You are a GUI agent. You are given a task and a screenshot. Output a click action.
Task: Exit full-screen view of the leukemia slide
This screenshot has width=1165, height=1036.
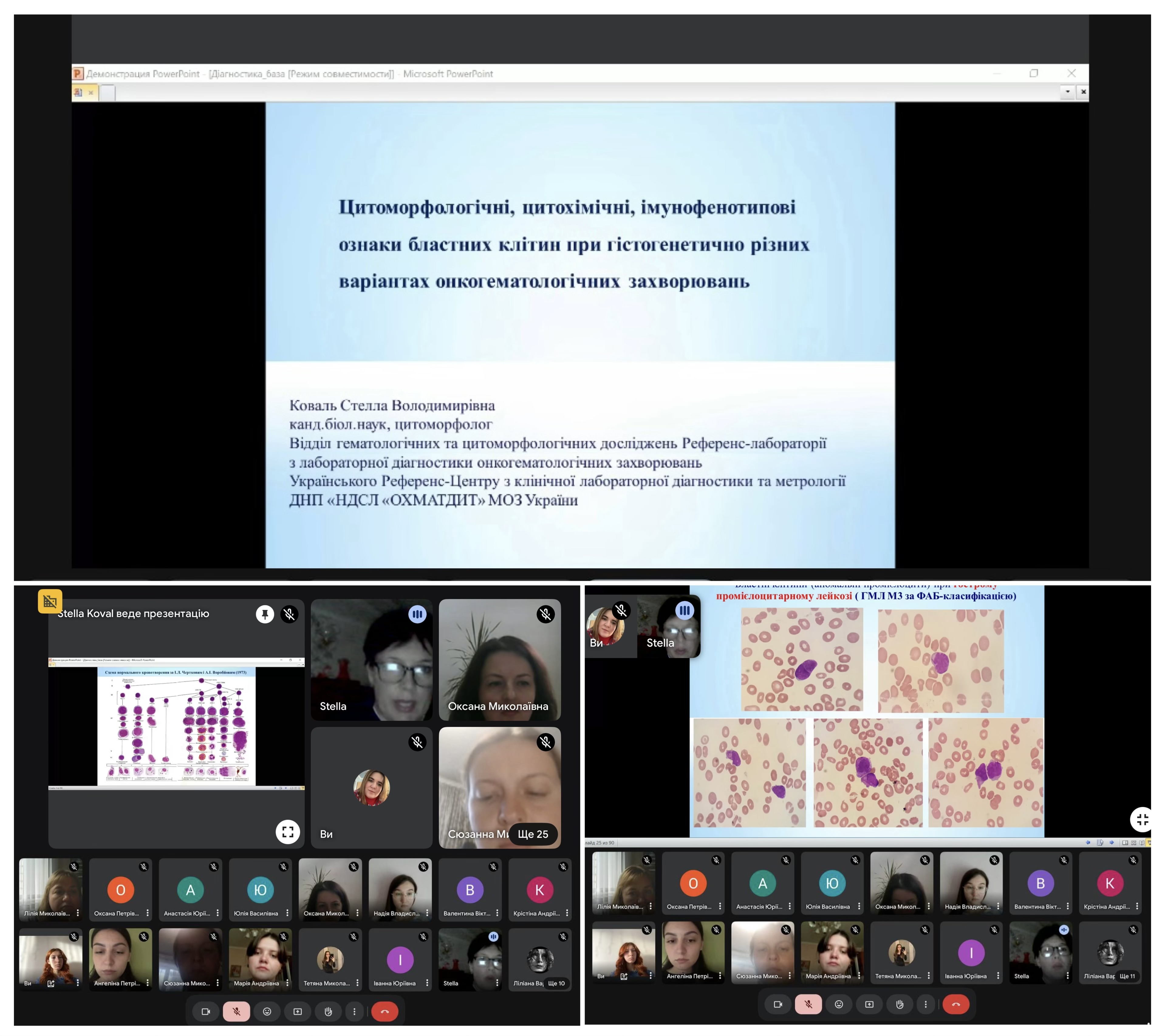pos(1142,819)
